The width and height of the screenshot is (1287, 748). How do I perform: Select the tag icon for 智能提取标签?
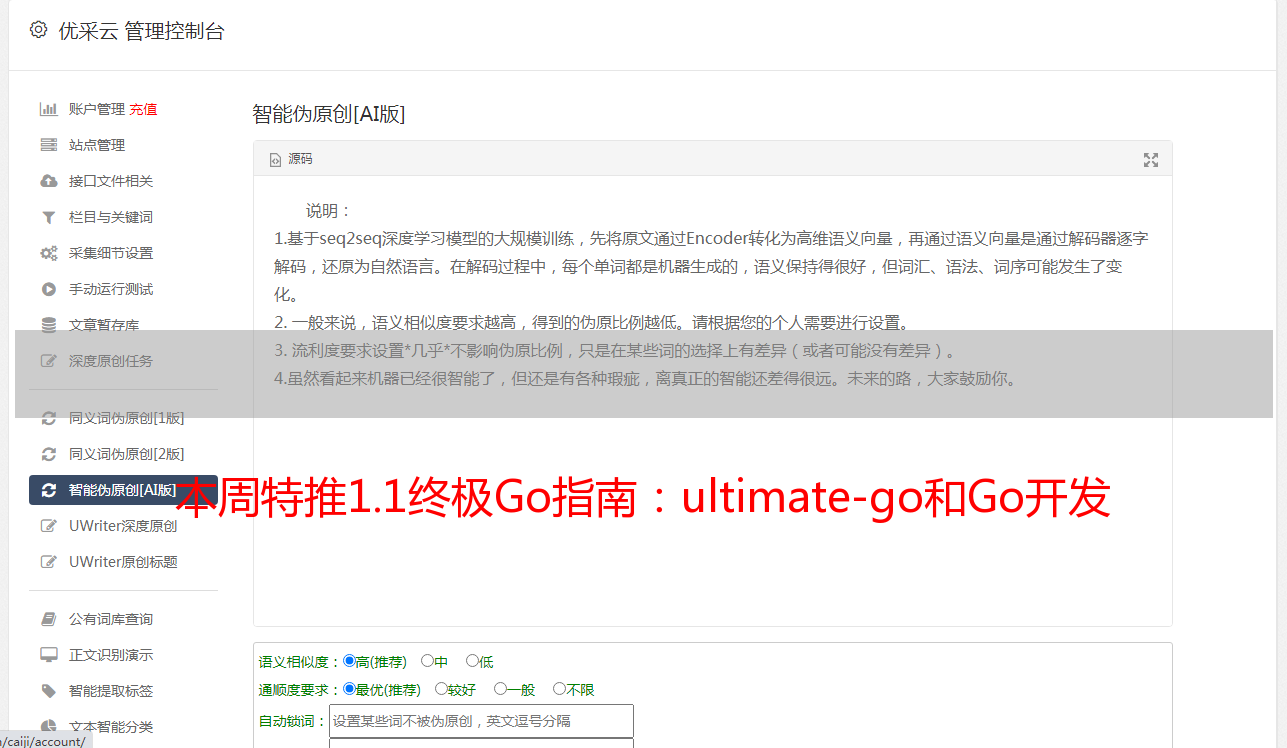48,691
